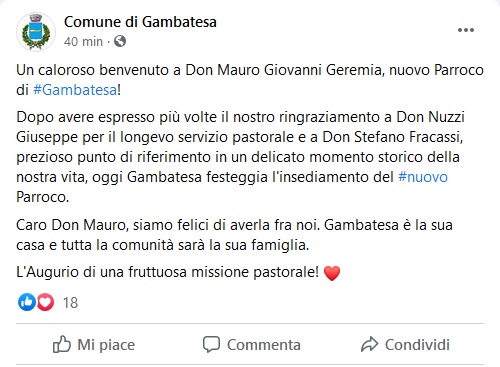The image size is (500, 367).
Task: Click the 40 min post timestamp
Action: pos(83,42)
